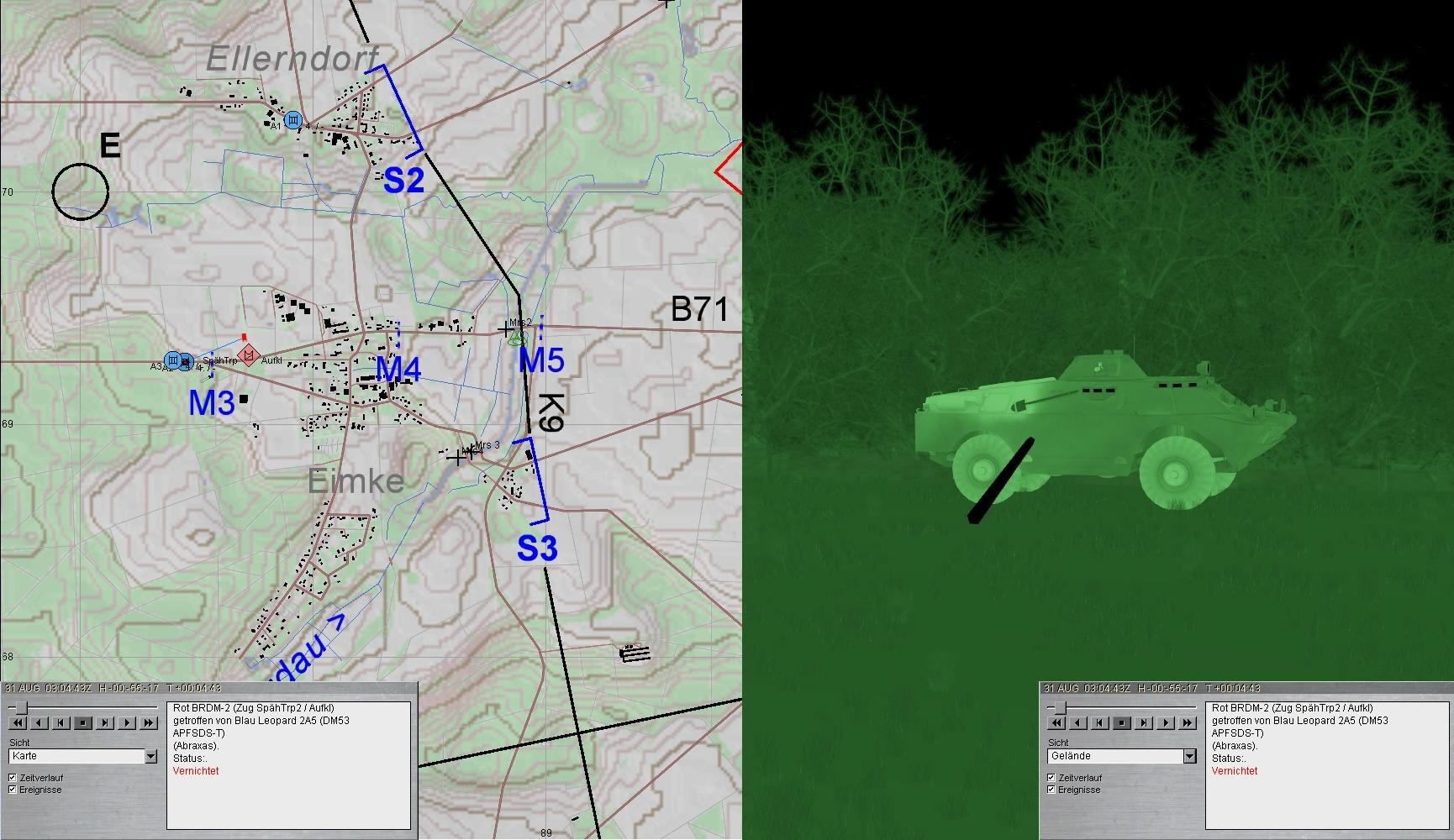Uncheck Zeitverlauf in left Karte panel
Screen dimensions: 1454x840
point(13,778)
